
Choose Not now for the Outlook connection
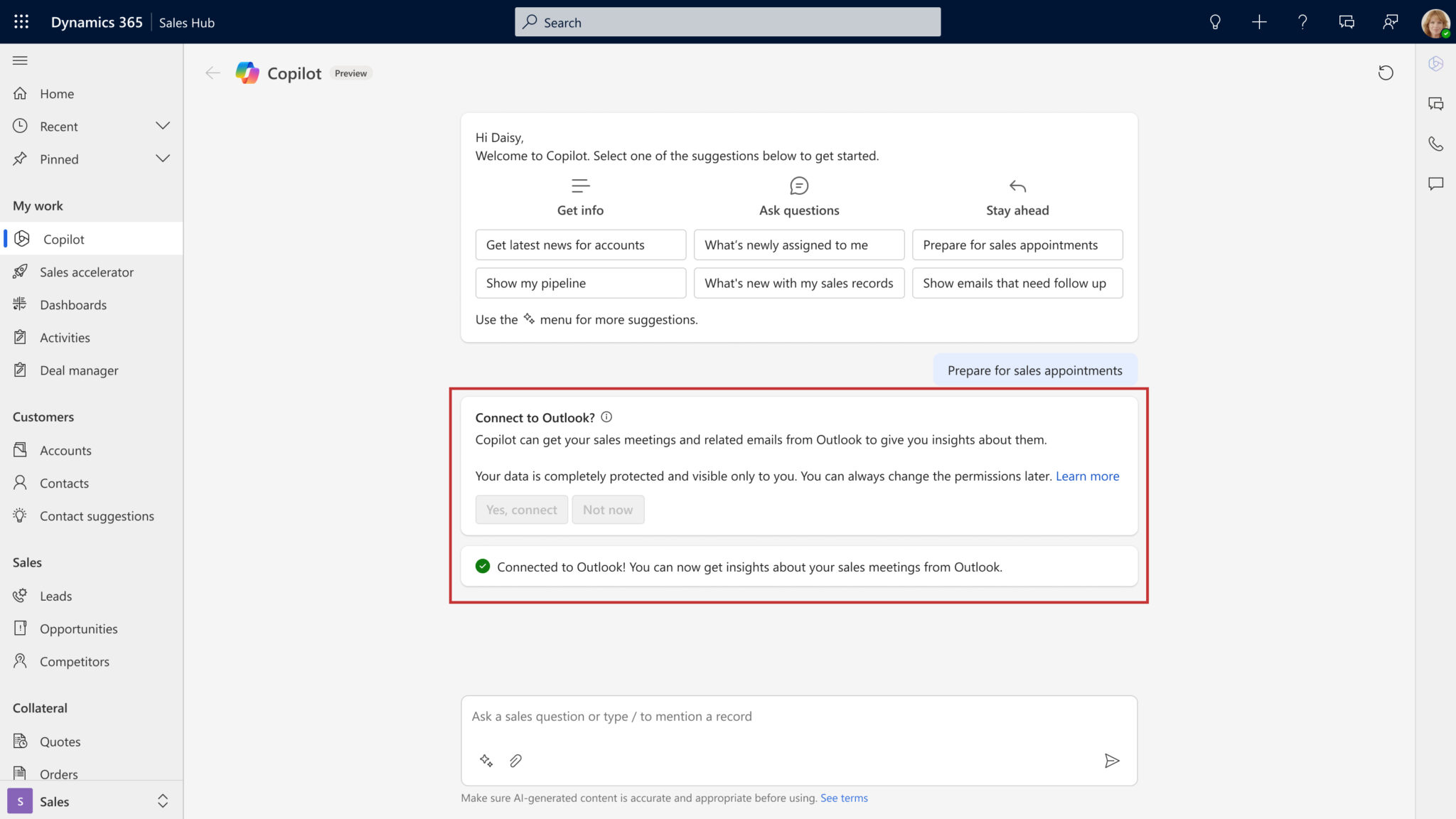(608, 509)
